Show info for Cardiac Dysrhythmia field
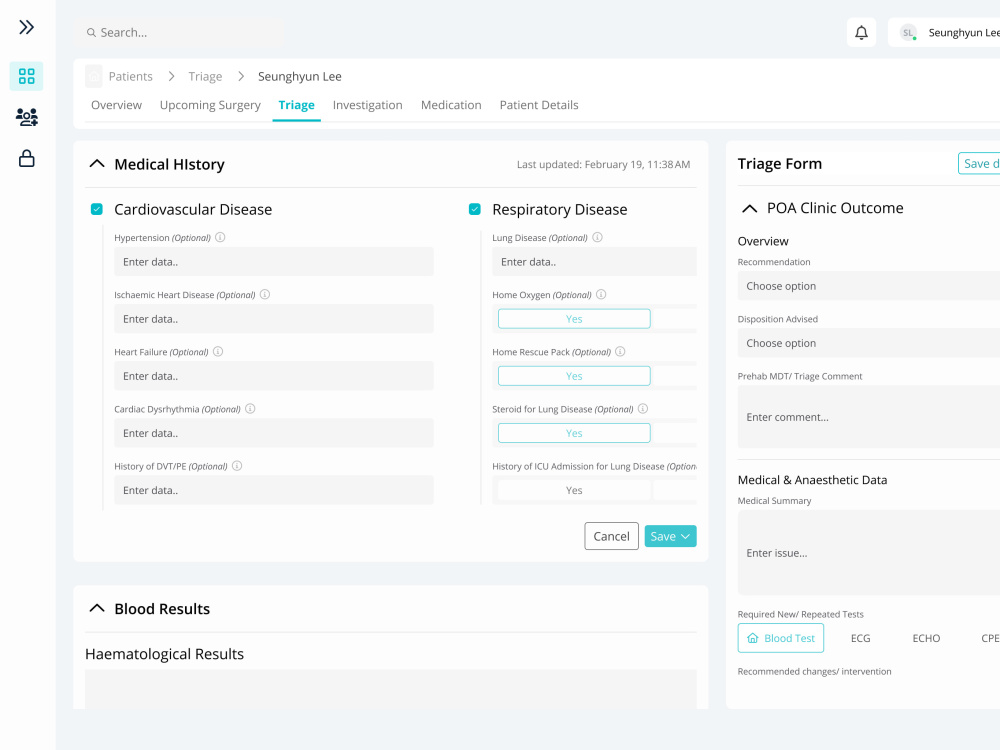The height and width of the screenshot is (750, 1000). (x=250, y=409)
